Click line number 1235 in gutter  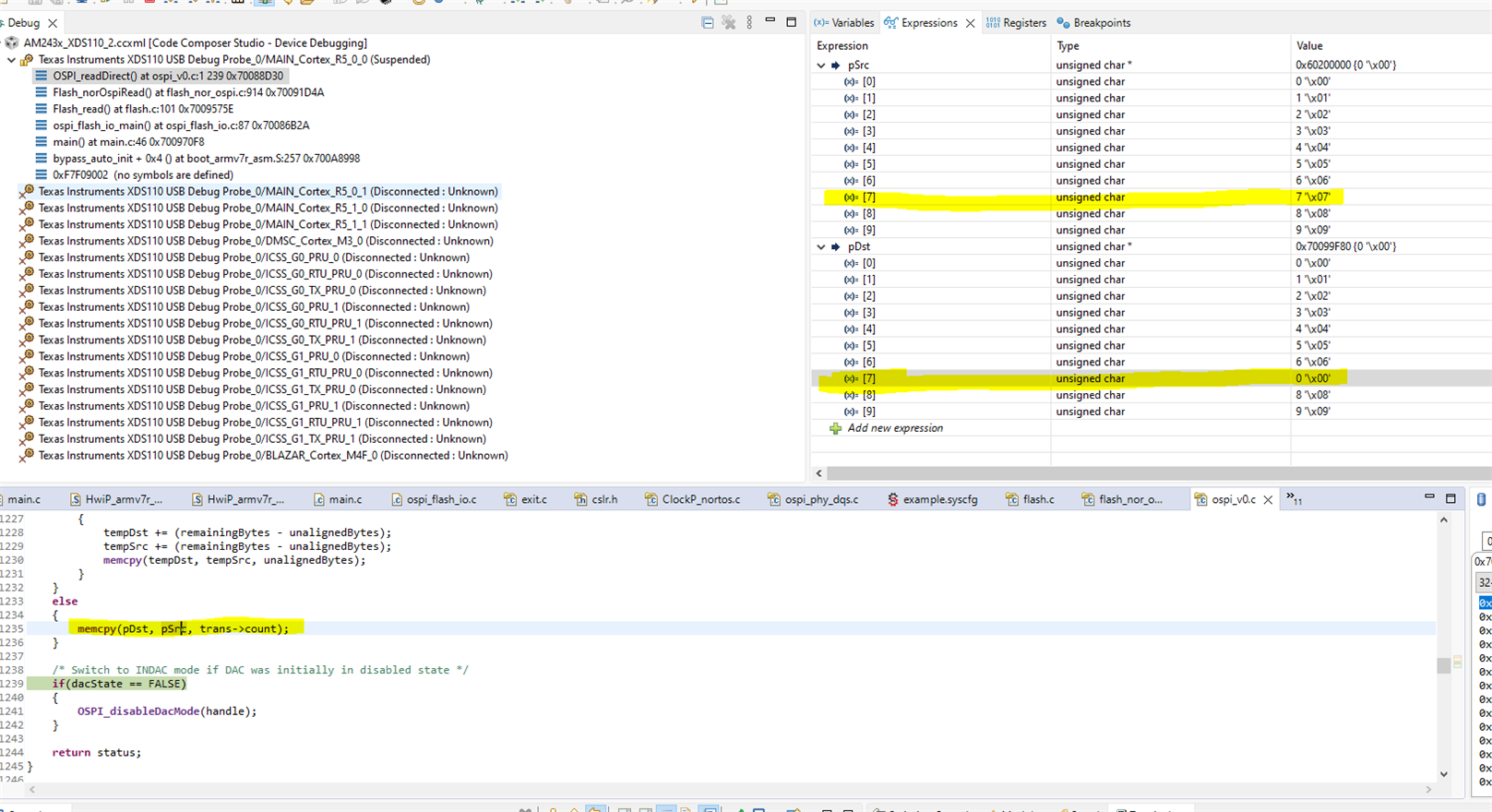(11, 629)
